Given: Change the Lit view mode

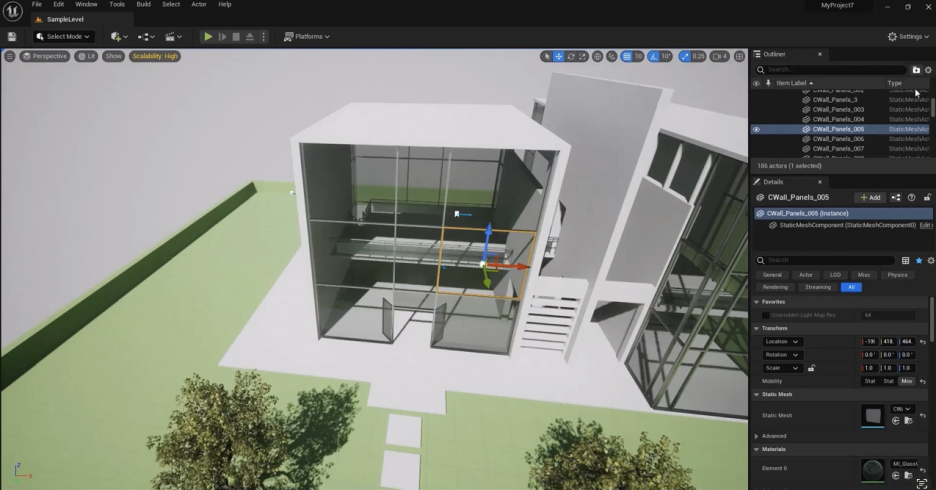Looking at the screenshot, I should [x=87, y=56].
